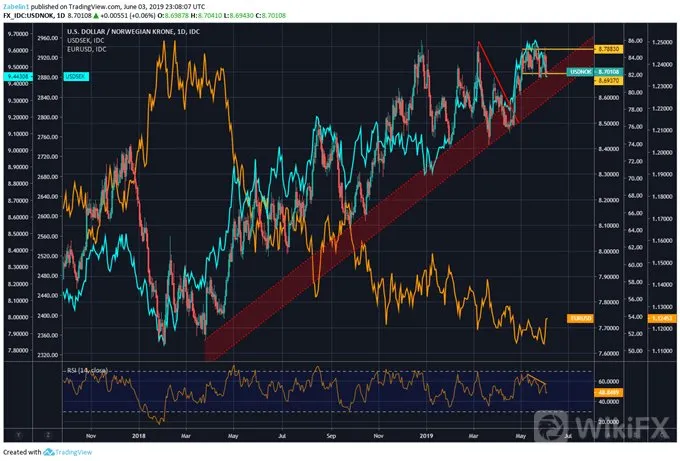Select the teal USDNOK price label tag
This screenshot has width=680, height=461.
(x=580, y=72)
